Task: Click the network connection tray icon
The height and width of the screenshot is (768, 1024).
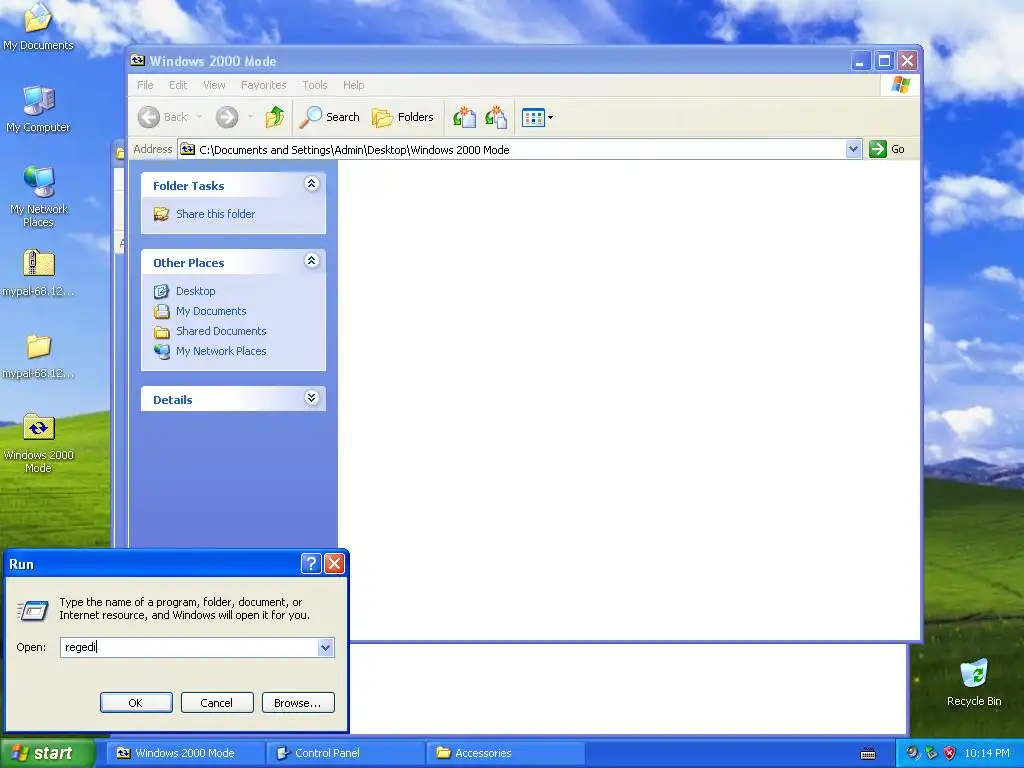Action: coord(931,753)
